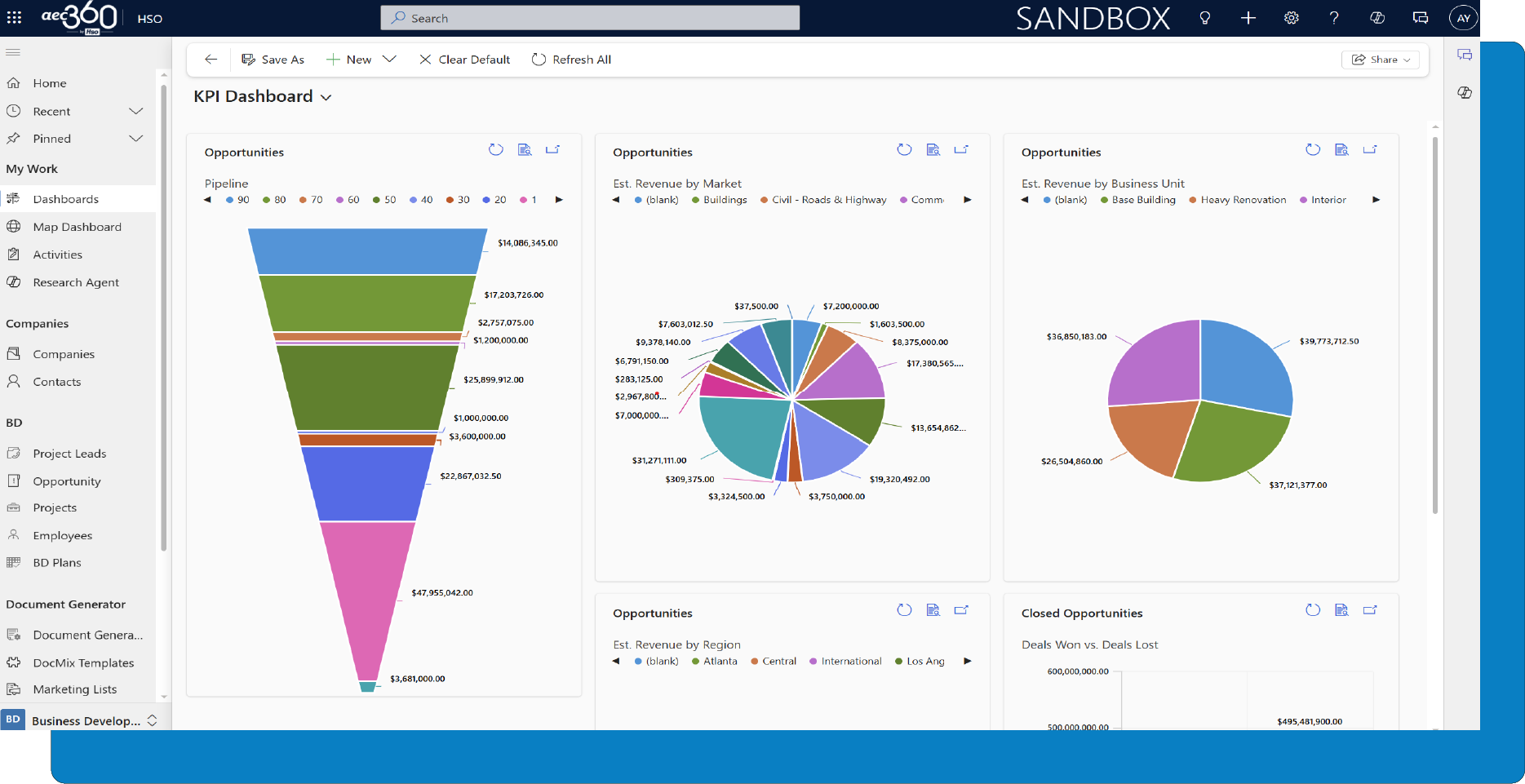The width and height of the screenshot is (1525, 784).
Task: Open the New button dropdown arrow
Action: tap(389, 60)
